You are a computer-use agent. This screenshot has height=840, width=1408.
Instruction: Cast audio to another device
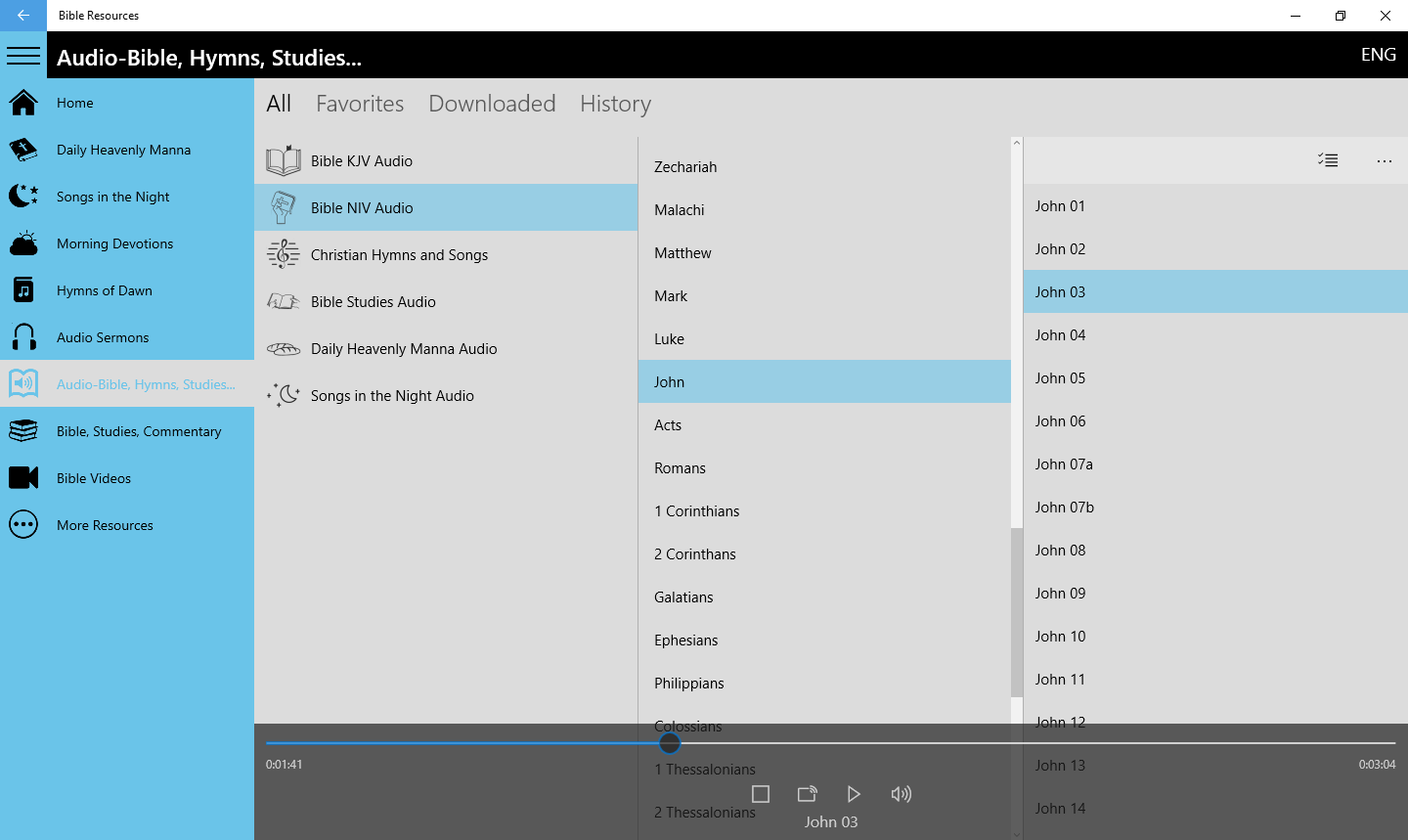pyautogui.click(x=807, y=794)
